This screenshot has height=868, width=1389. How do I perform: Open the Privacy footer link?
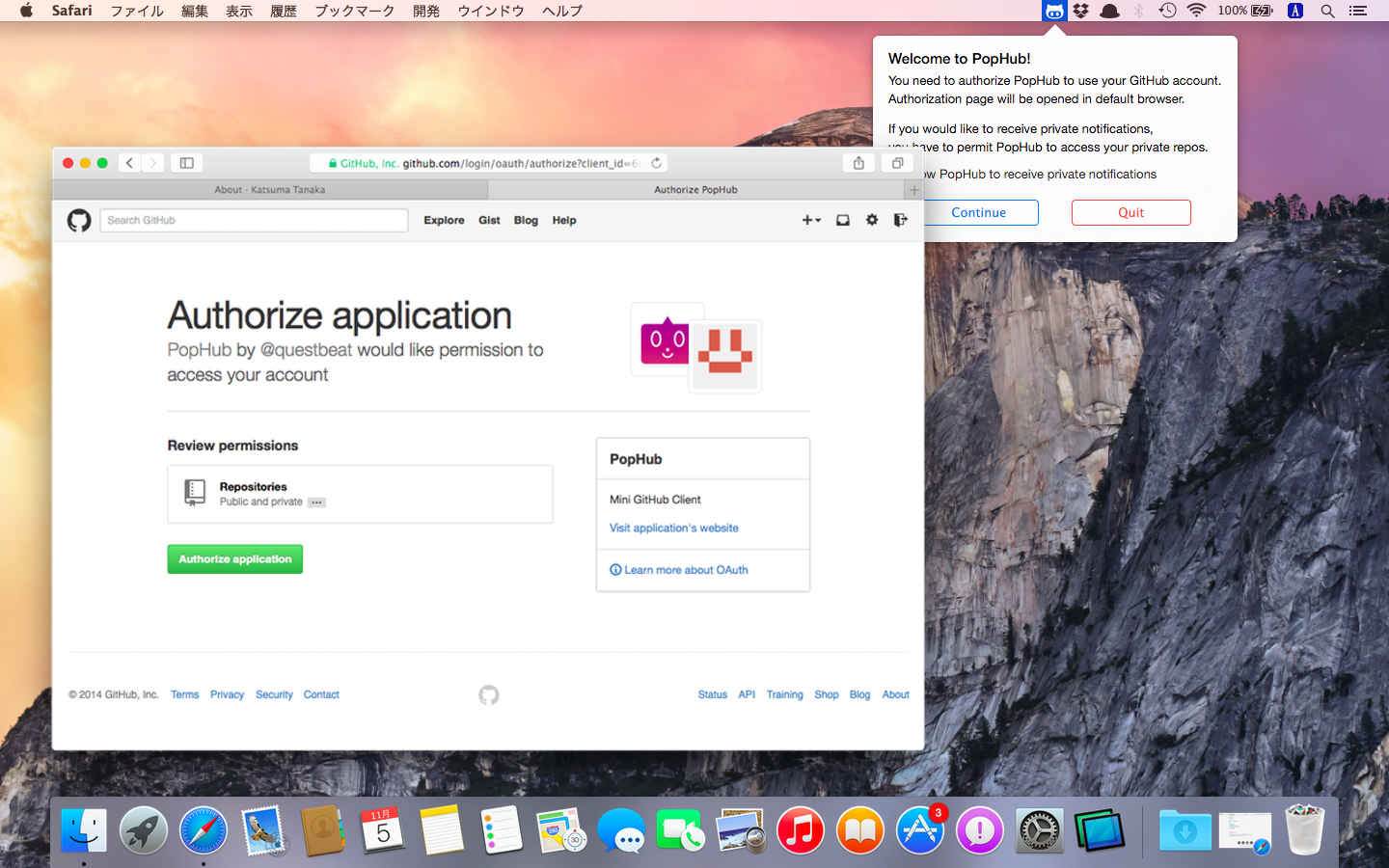coord(228,694)
